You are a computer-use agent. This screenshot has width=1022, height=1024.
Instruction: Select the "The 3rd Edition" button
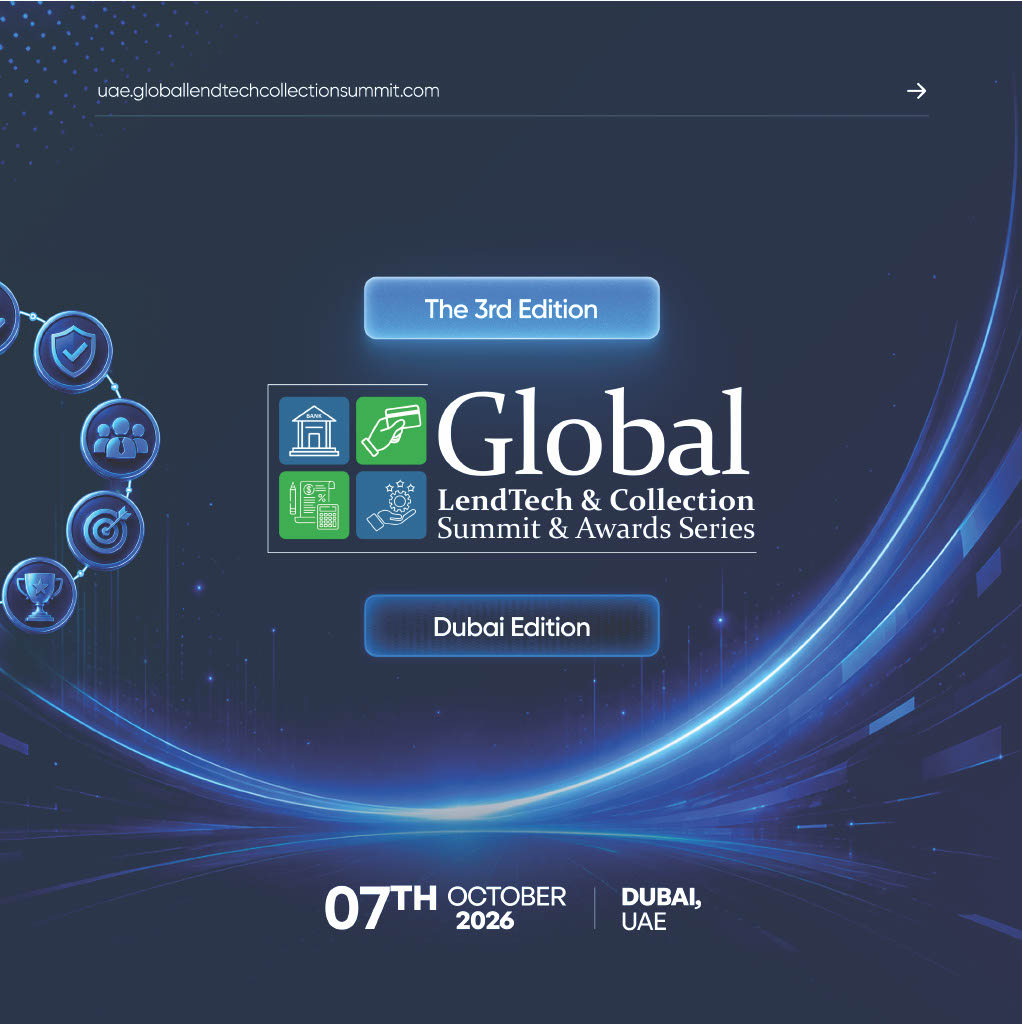pyautogui.click(x=511, y=308)
